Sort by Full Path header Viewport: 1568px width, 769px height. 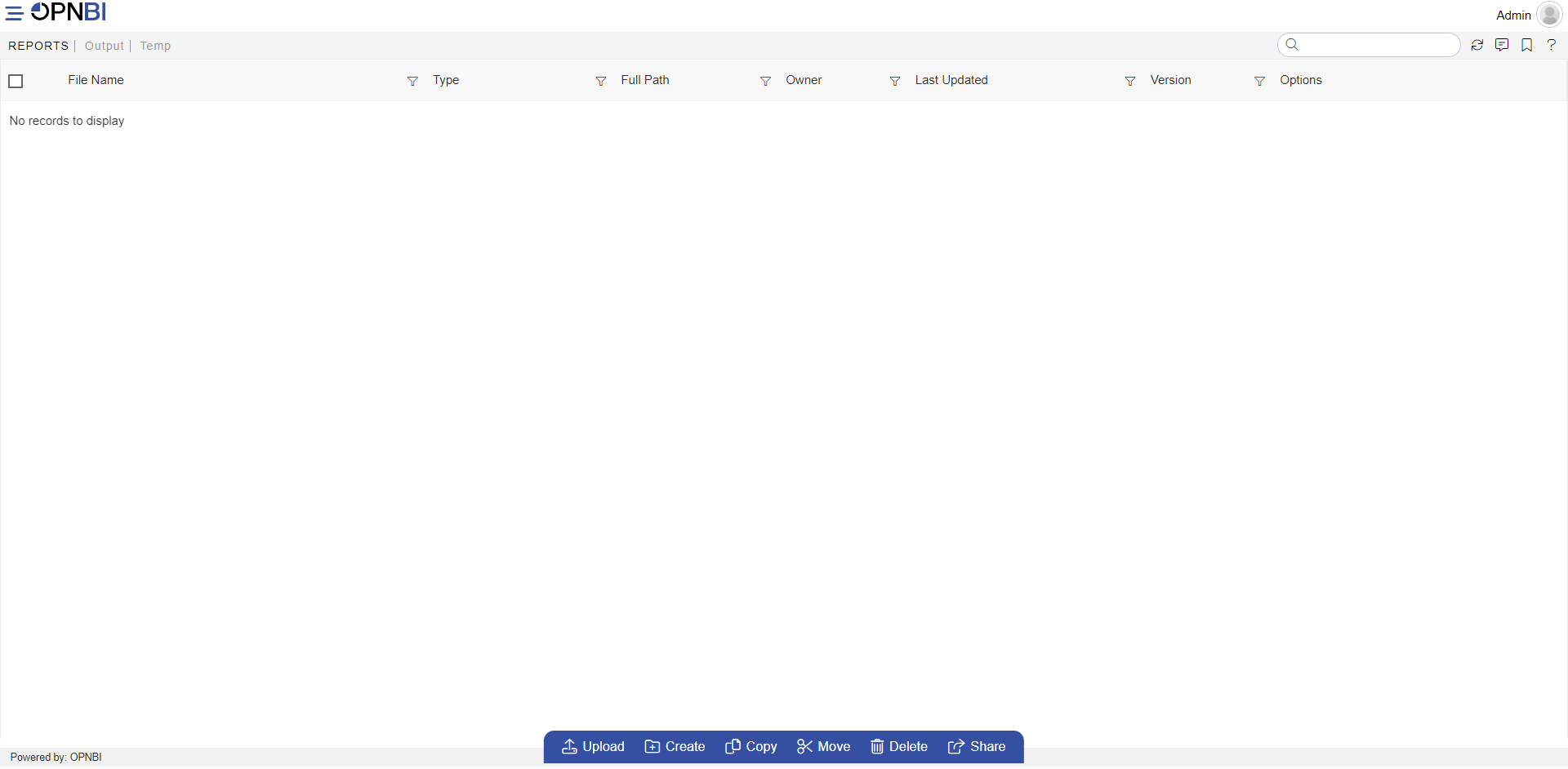[x=645, y=80]
